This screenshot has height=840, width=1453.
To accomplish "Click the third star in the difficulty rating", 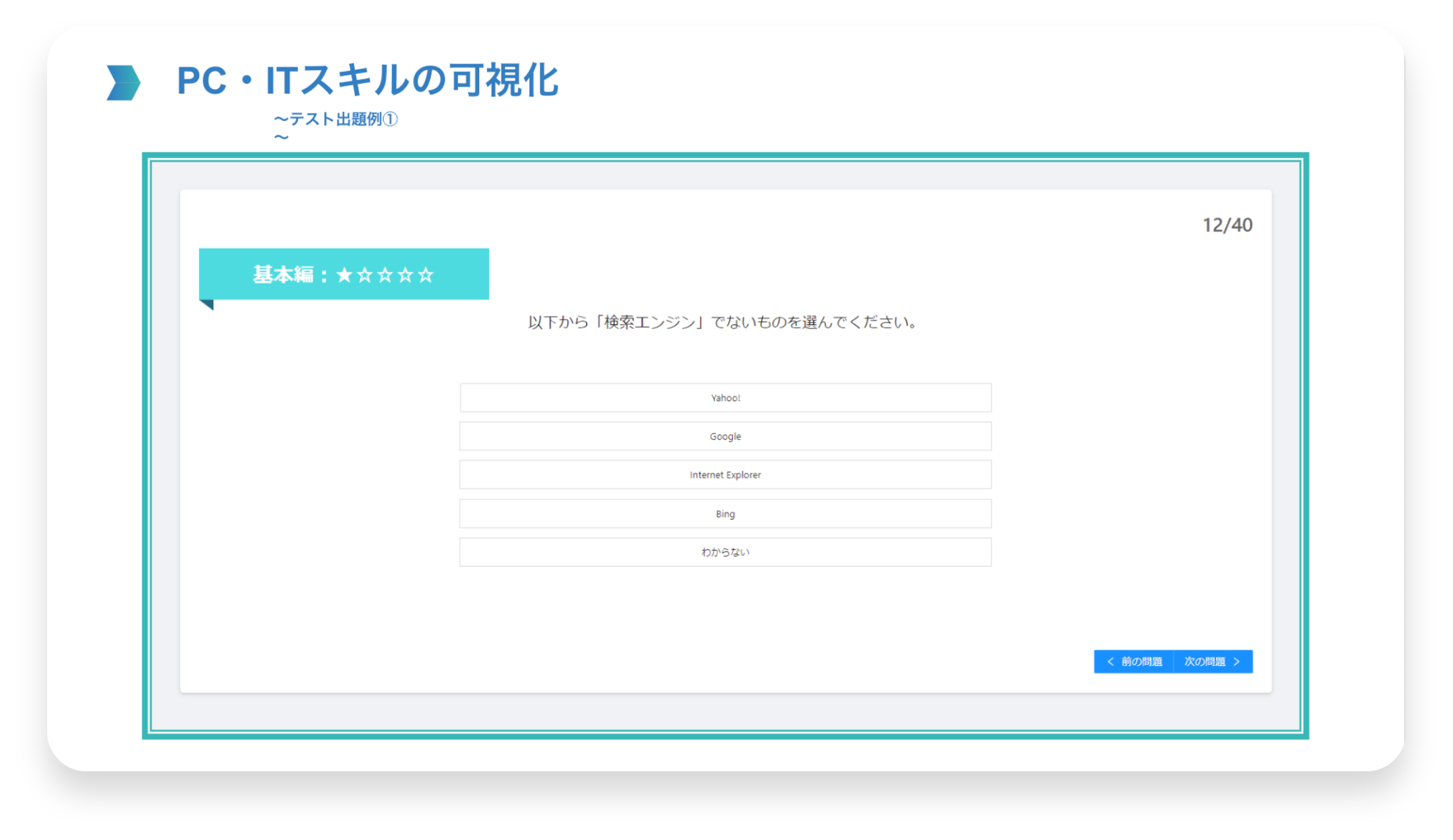I will click(x=385, y=275).
